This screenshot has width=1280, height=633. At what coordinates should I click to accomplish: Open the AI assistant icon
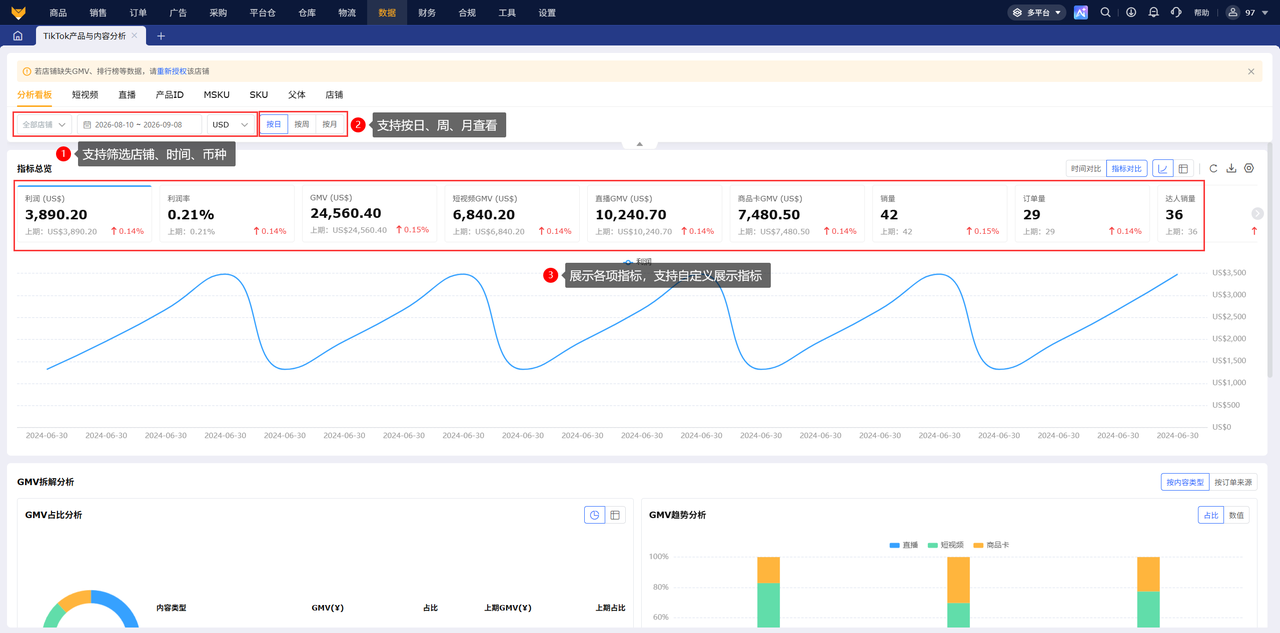click(x=1081, y=13)
